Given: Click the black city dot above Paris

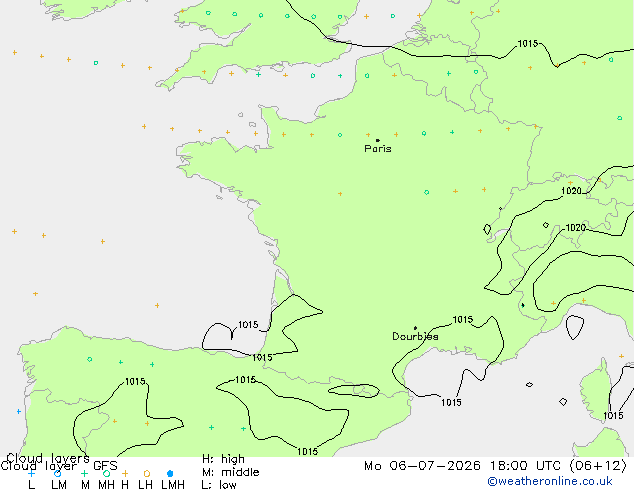Looking at the screenshot, I should 378,140.
